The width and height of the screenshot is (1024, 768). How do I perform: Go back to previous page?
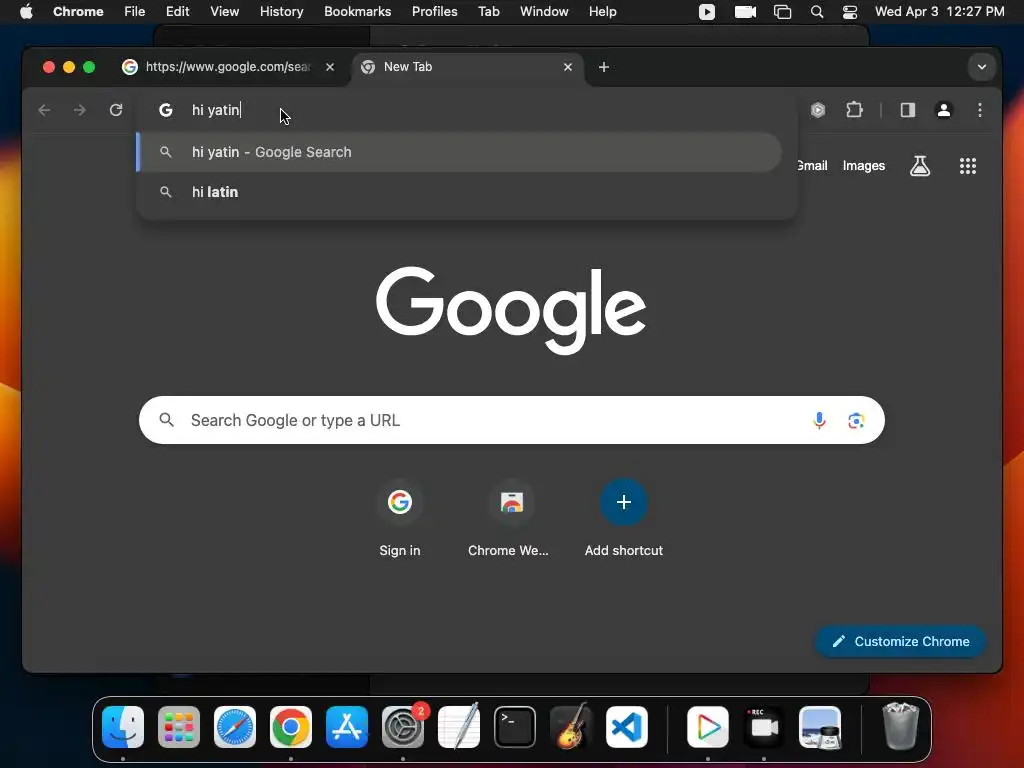pos(44,110)
